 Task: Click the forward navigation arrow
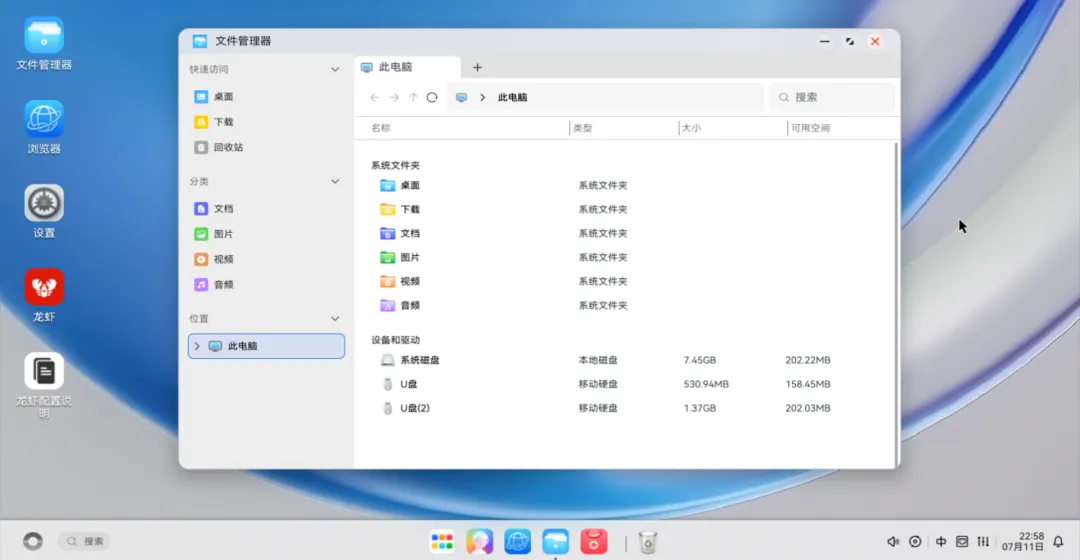click(x=394, y=98)
